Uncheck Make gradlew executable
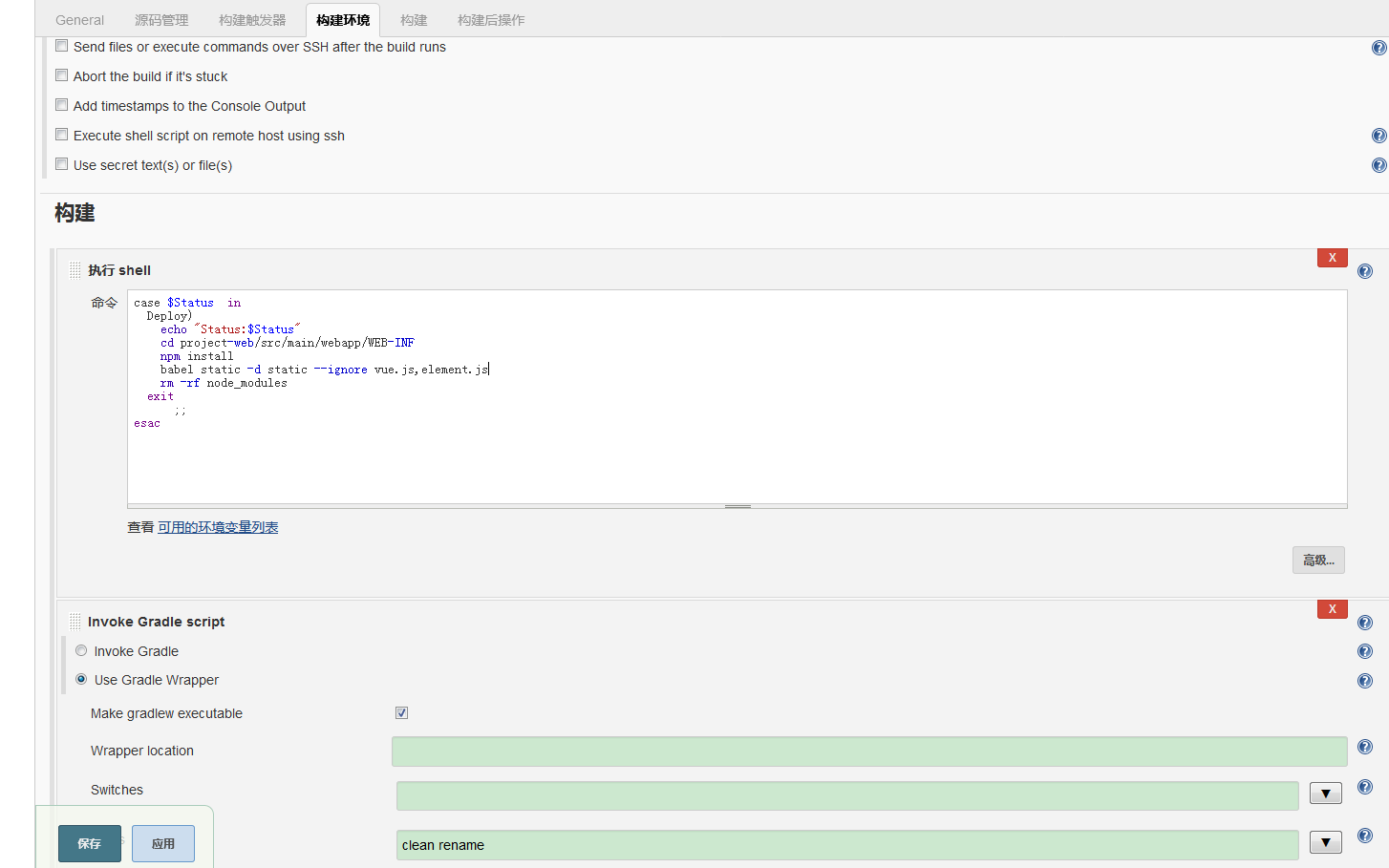This screenshot has height=868, width=1389. coord(401,712)
